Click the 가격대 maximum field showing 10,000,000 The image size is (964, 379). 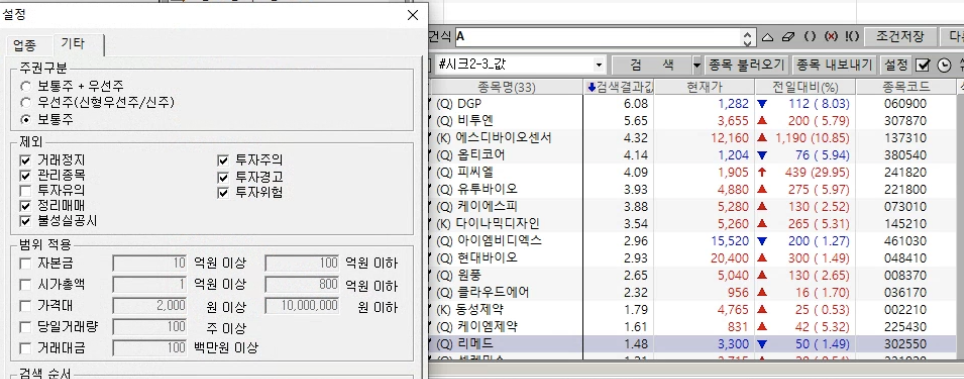click(x=302, y=306)
